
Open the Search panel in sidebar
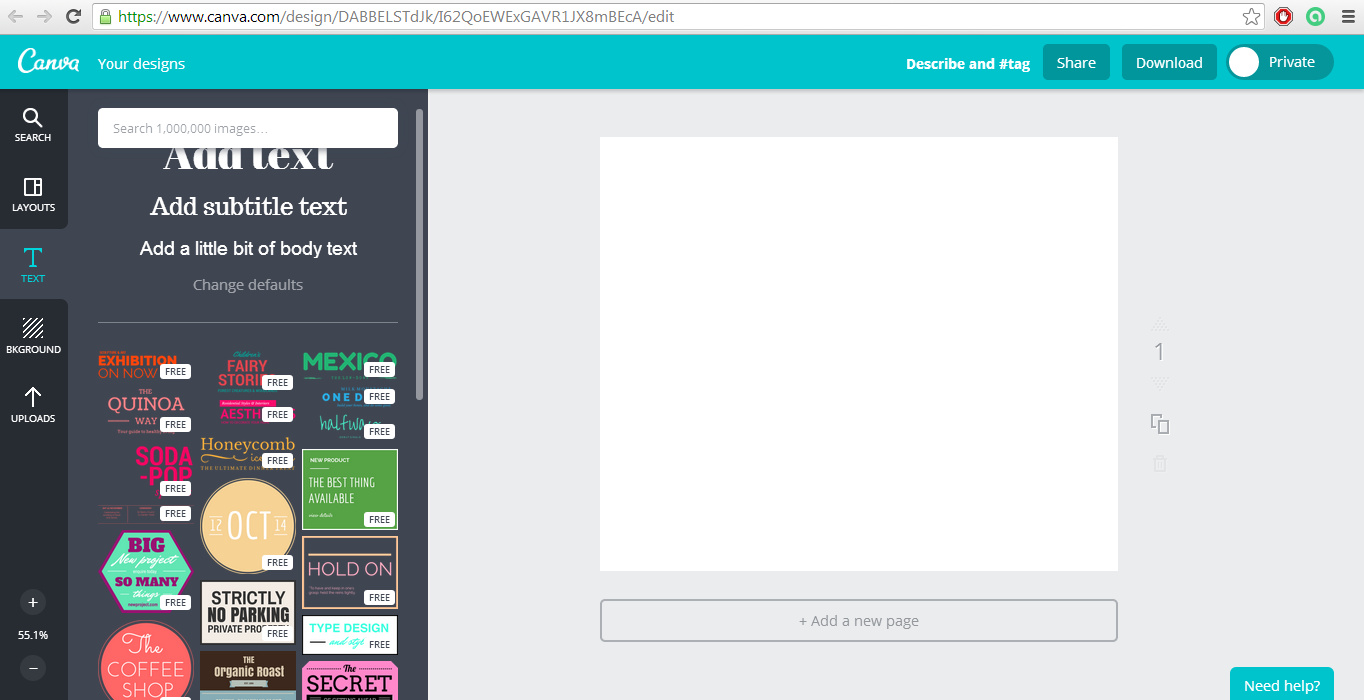(33, 125)
